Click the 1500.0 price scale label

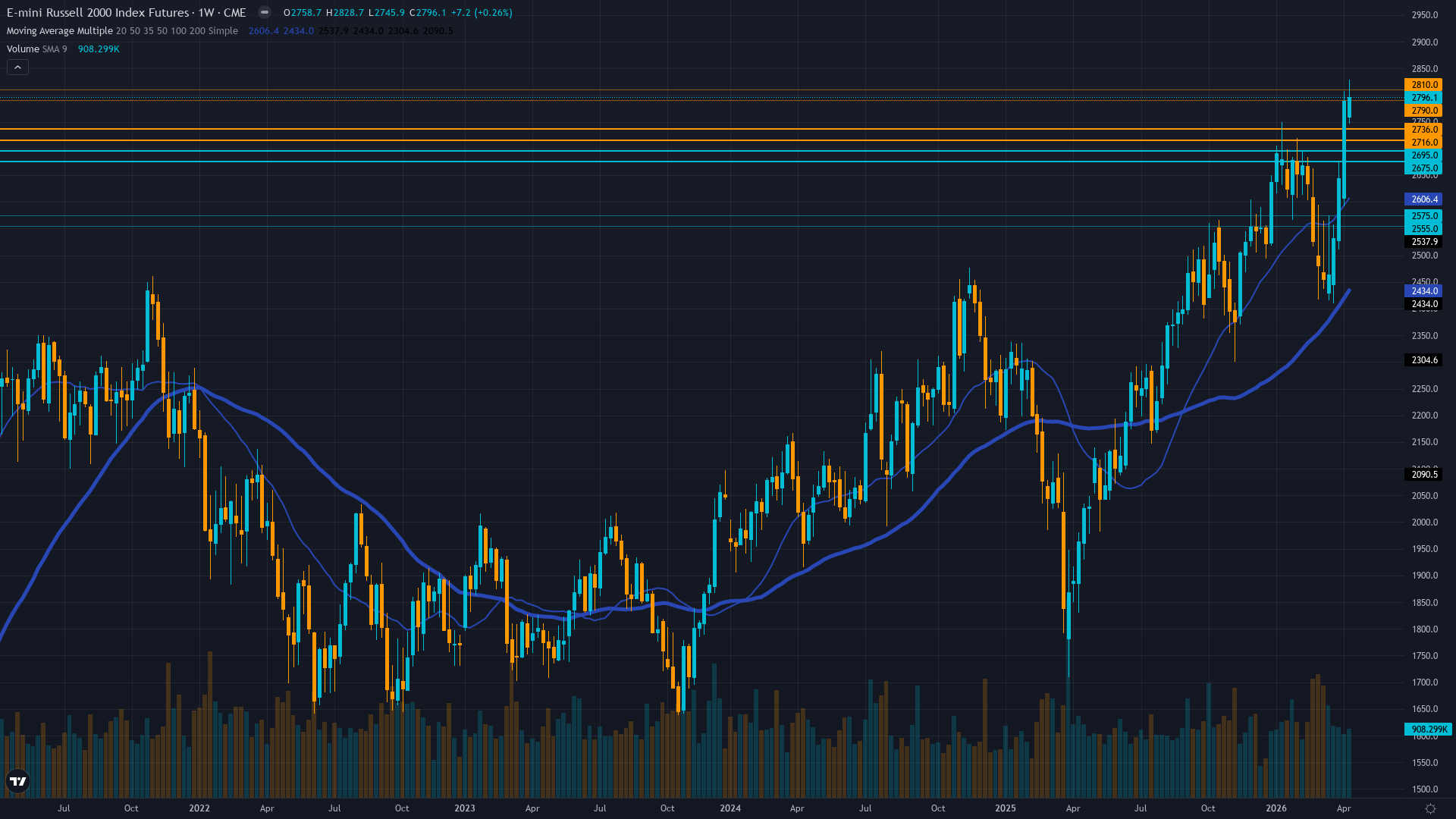click(1425, 789)
